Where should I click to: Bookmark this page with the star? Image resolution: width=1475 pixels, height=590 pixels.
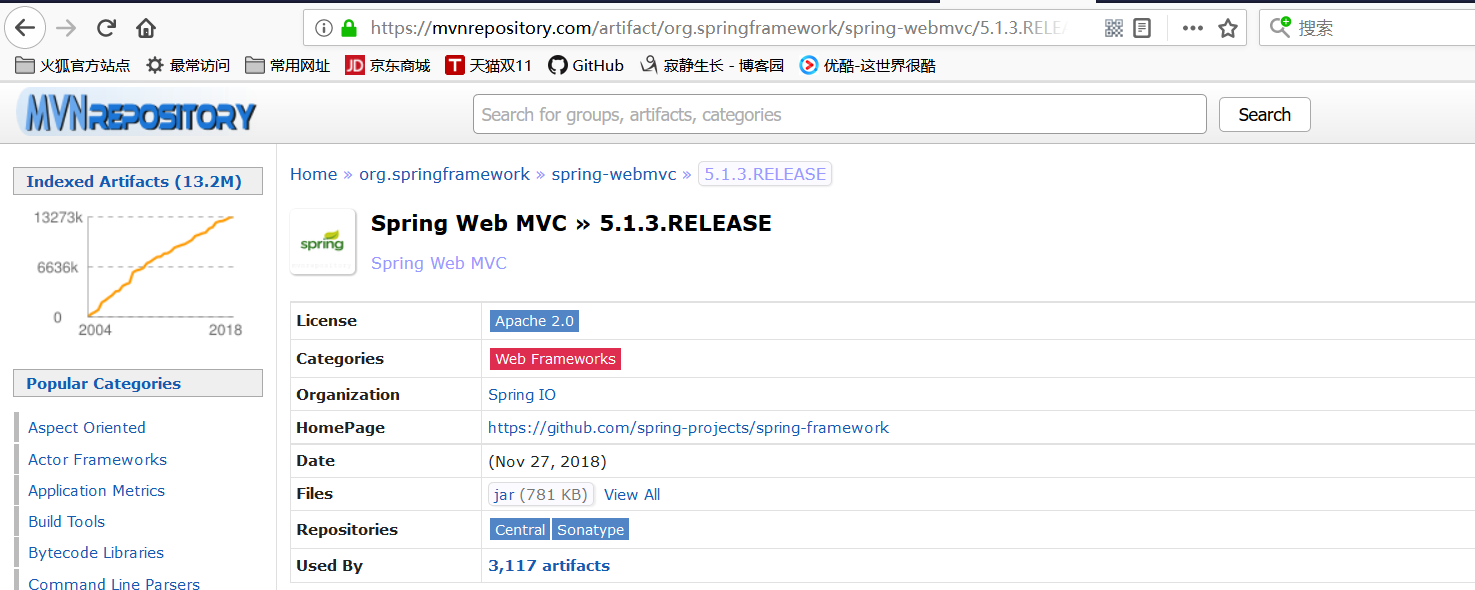point(1228,28)
